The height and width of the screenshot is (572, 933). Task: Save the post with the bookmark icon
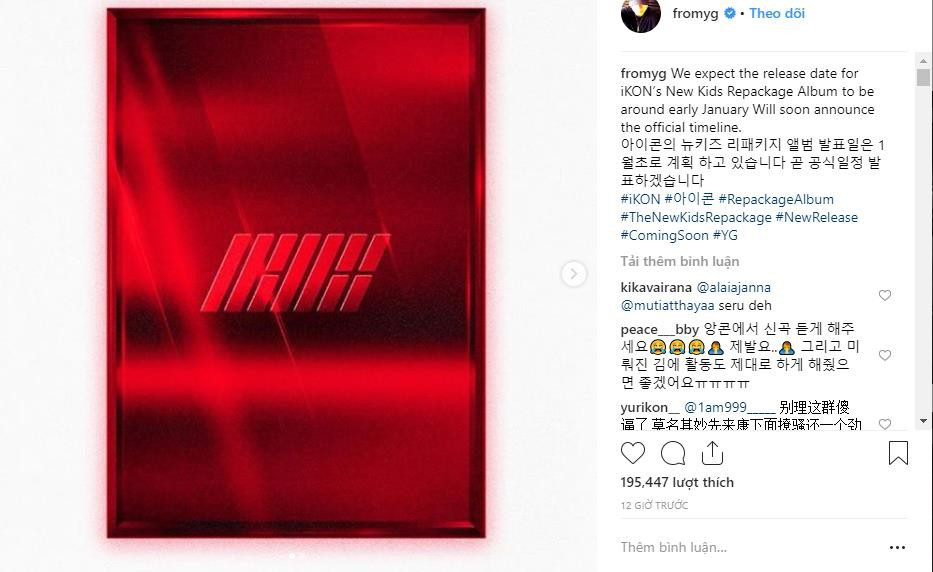[x=898, y=453]
